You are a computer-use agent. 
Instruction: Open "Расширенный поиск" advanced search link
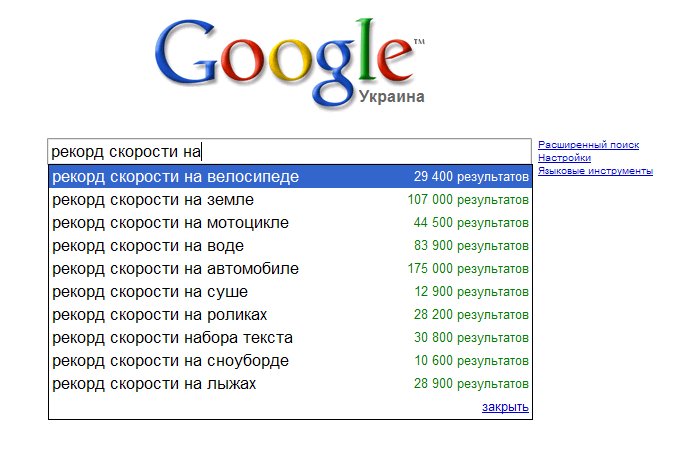tap(588, 145)
